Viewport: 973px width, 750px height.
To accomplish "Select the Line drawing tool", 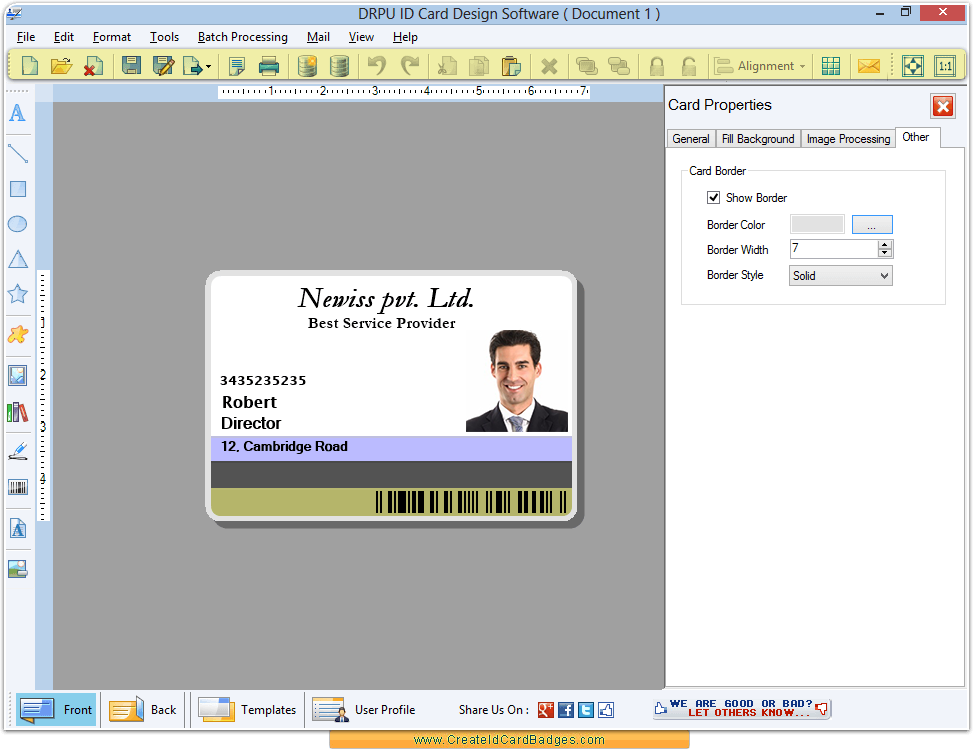I will 17,153.
